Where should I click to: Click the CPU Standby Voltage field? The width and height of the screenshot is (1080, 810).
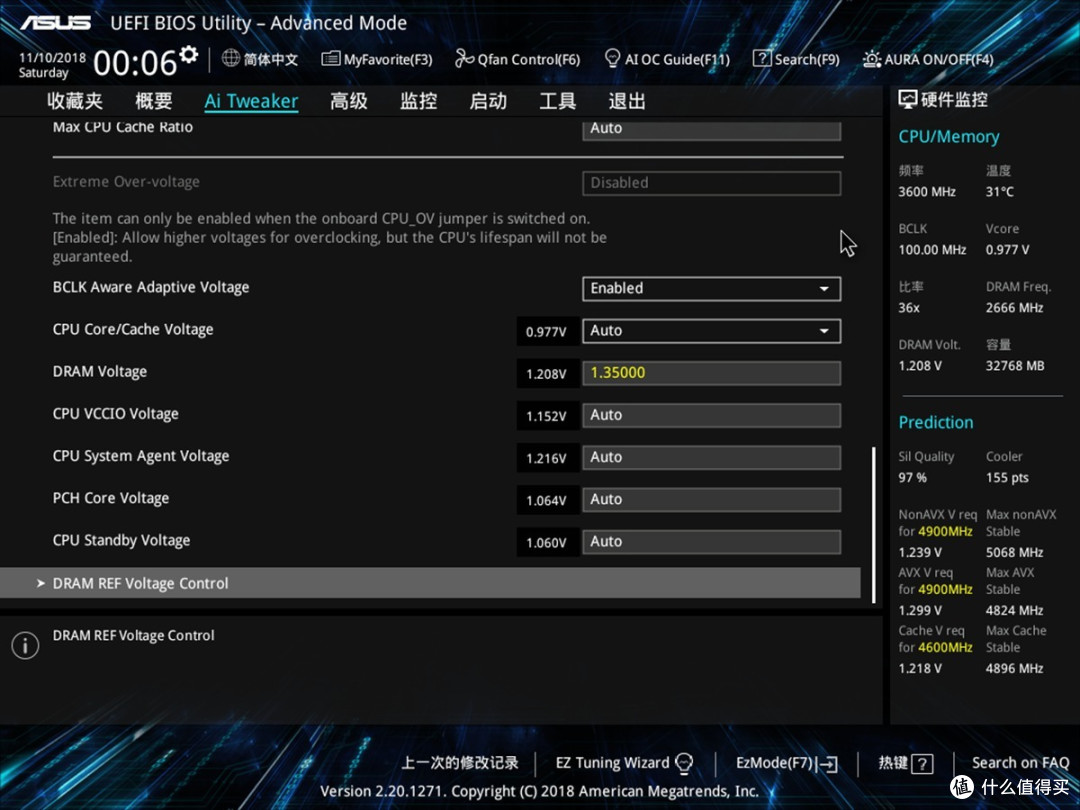point(712,541)
